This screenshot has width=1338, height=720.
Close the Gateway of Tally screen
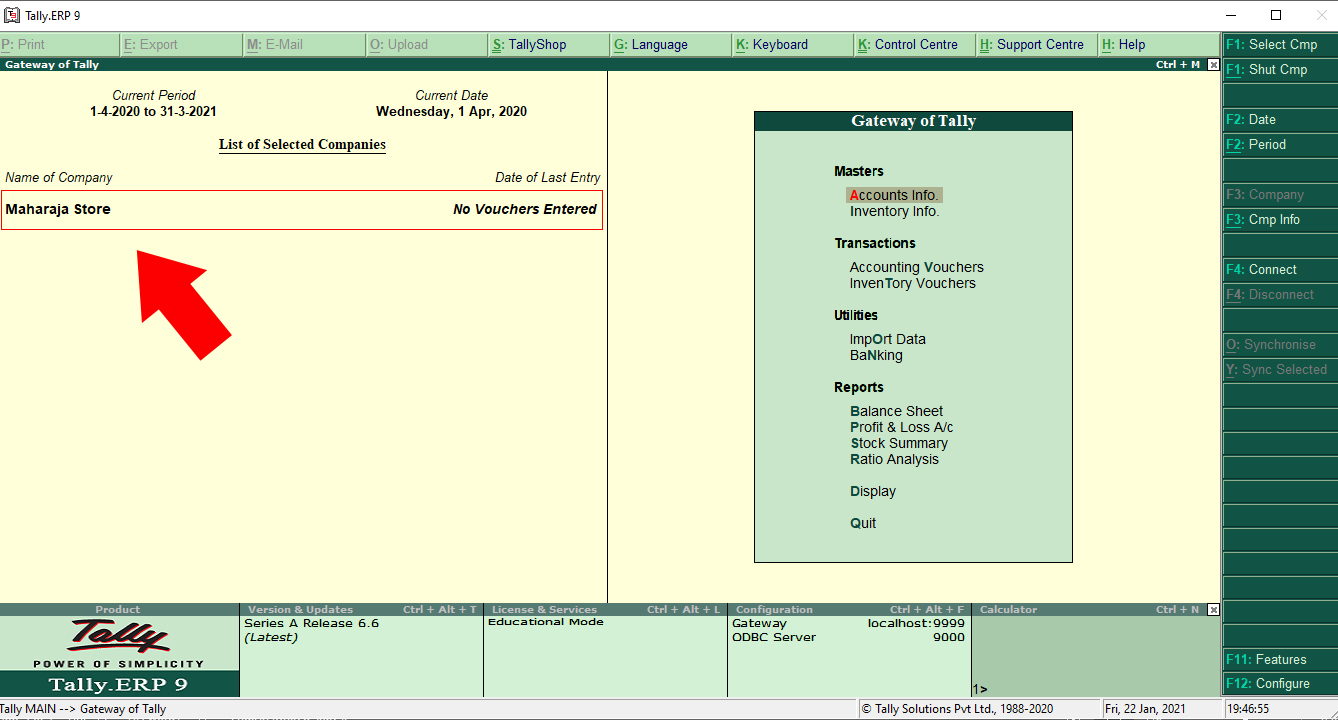tap(1213, 64)
